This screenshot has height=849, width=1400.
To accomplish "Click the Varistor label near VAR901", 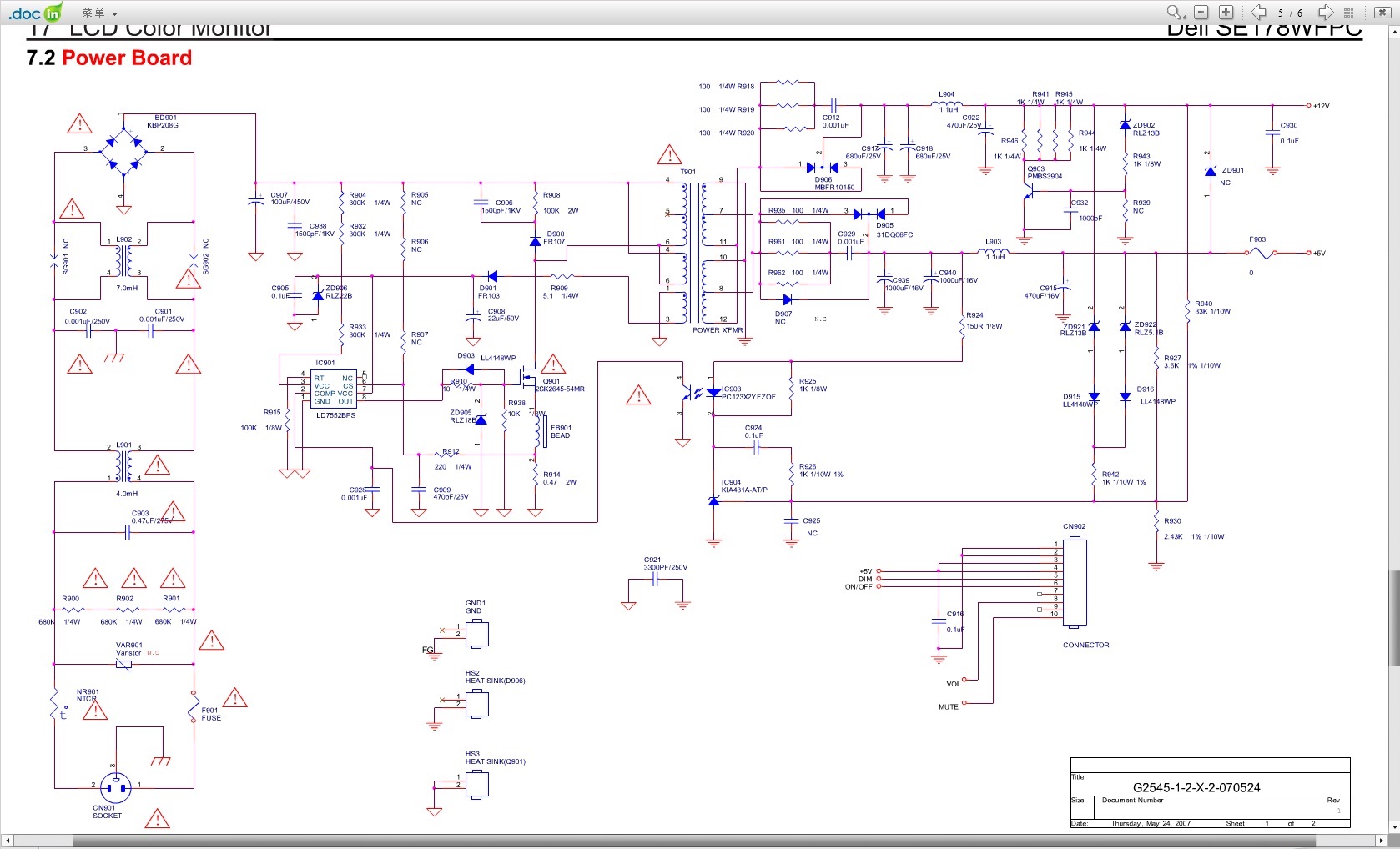I will tap(128, 653).
